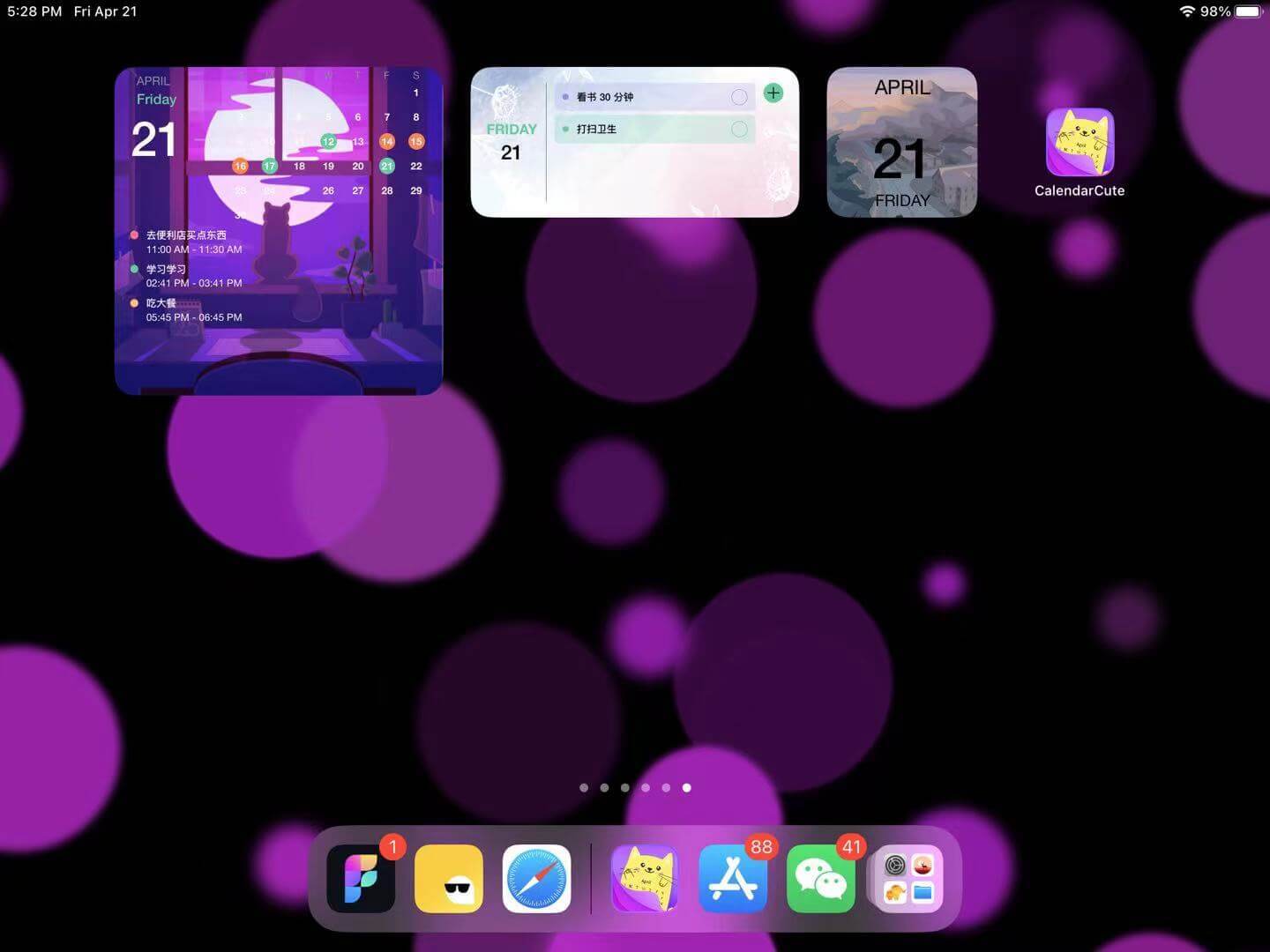Tap the battery indicator showing 98%
Image resolution: width=1270 pixels, height=952 pixels.
point(1249,11)
